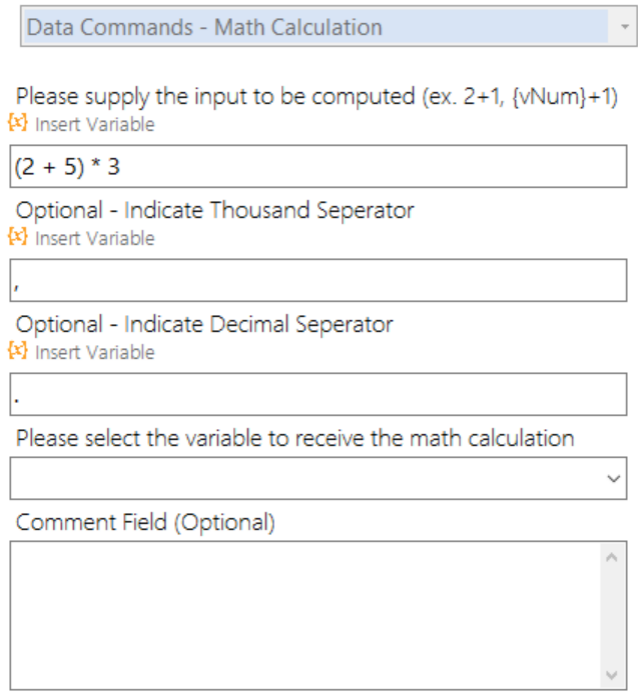Expand the variable to receive calculation dropdown
This screenshot has height=700, width=638.
coord(318,478)
